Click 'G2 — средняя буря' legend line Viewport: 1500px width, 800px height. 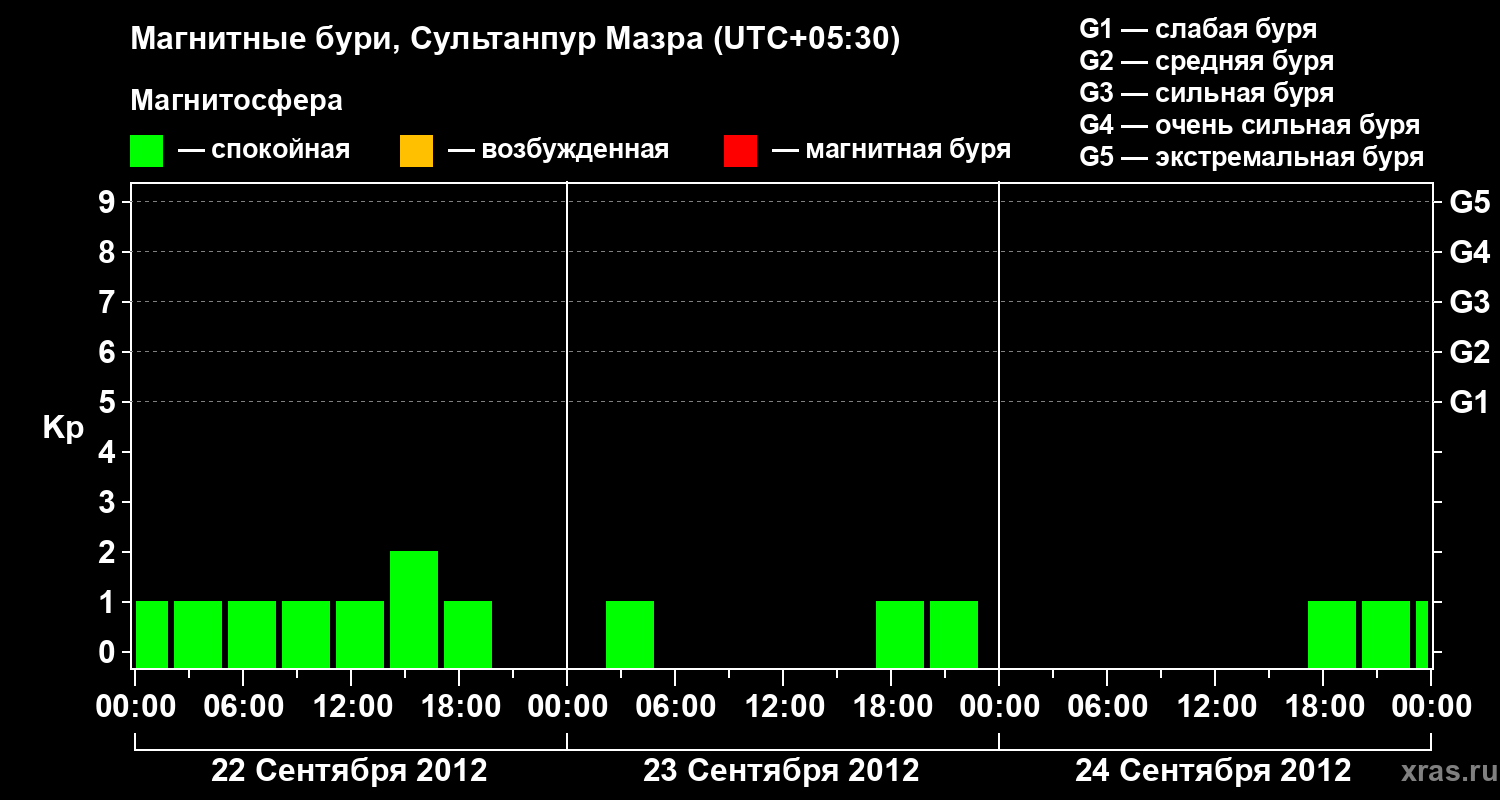pos(1207,61)
